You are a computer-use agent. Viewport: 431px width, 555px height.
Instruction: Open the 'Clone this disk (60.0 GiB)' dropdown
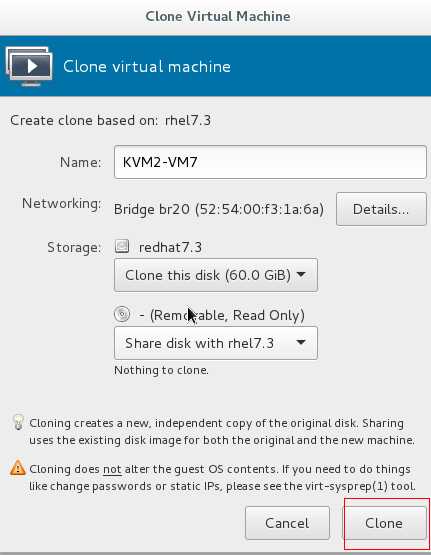(x=216, y=275)
